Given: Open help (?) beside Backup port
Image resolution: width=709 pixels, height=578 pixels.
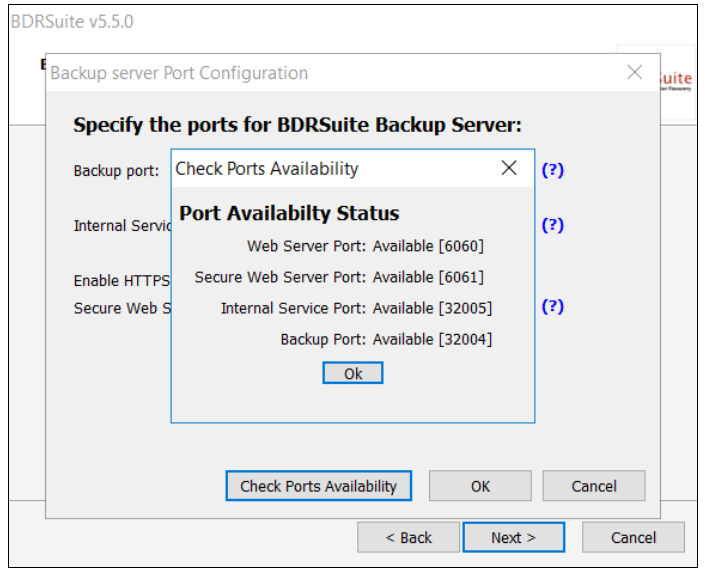Looking at the screenshot, I should tap(553, 170).
